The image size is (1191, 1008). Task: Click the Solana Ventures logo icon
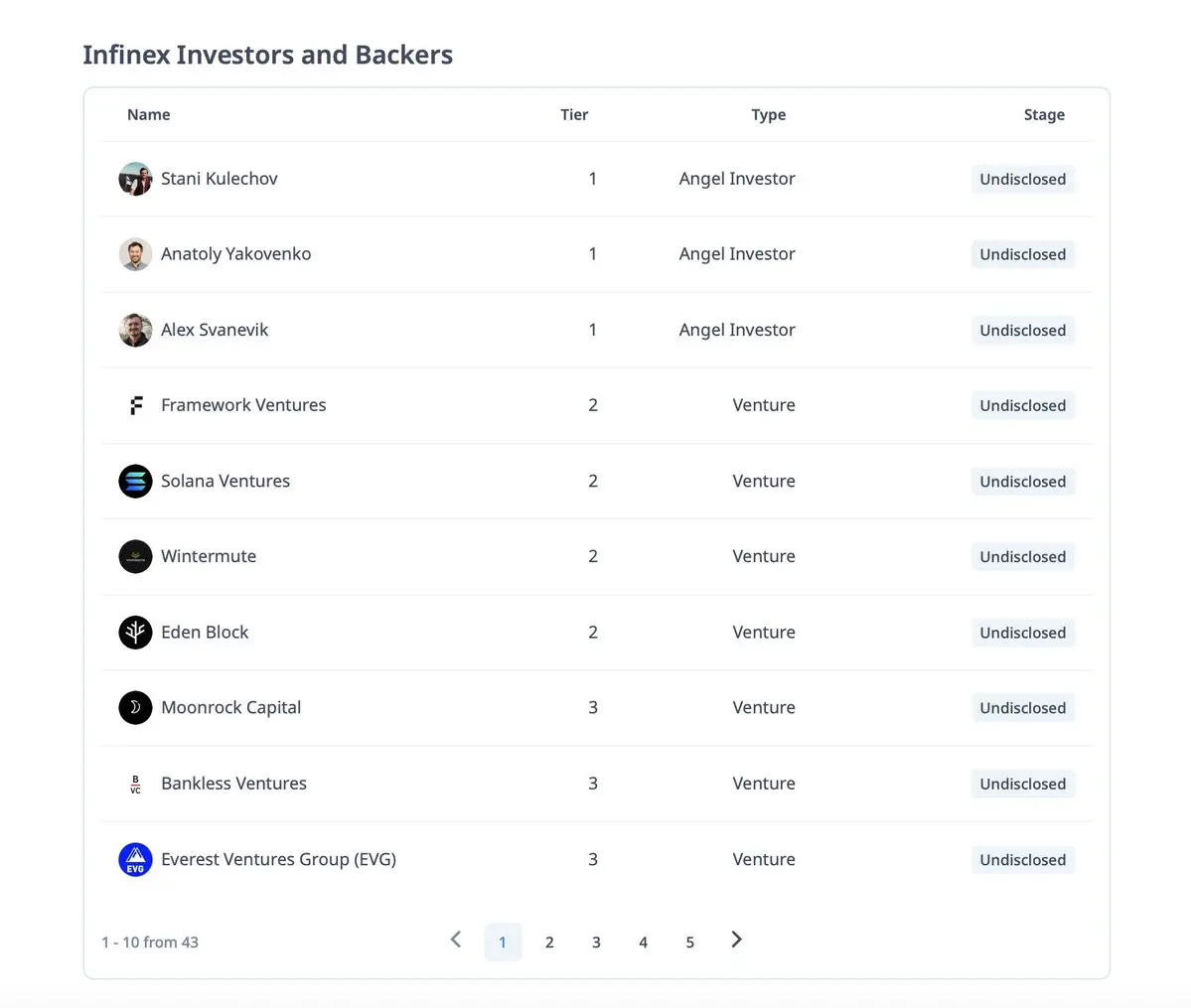point(135,481)
